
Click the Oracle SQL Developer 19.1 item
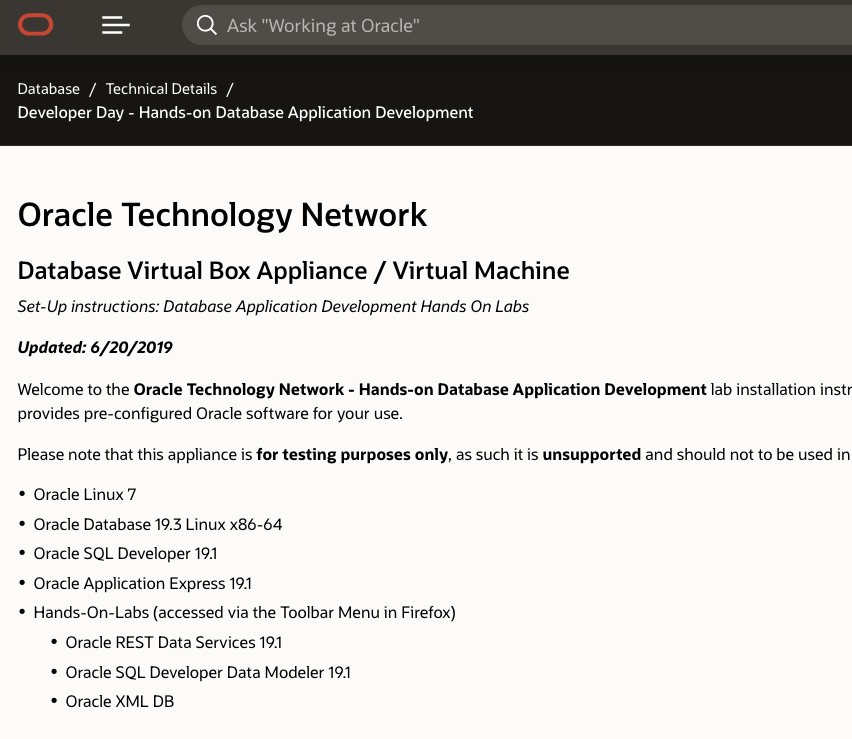click(125, 554)
